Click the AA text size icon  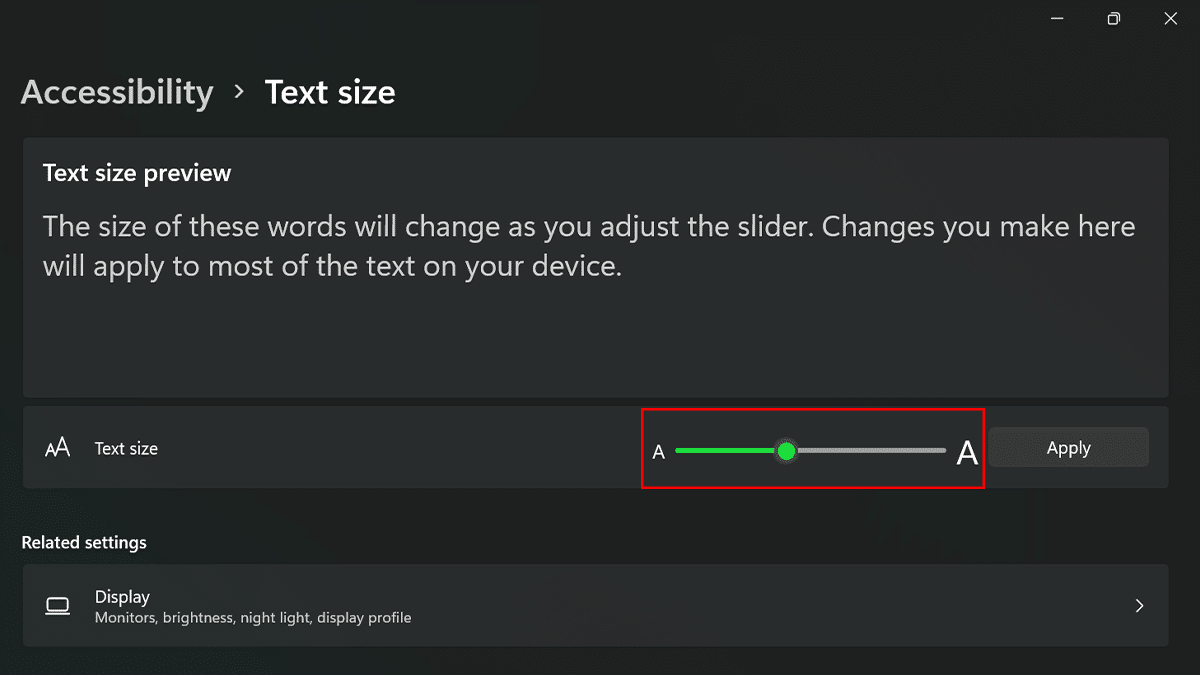click(58, 448)
